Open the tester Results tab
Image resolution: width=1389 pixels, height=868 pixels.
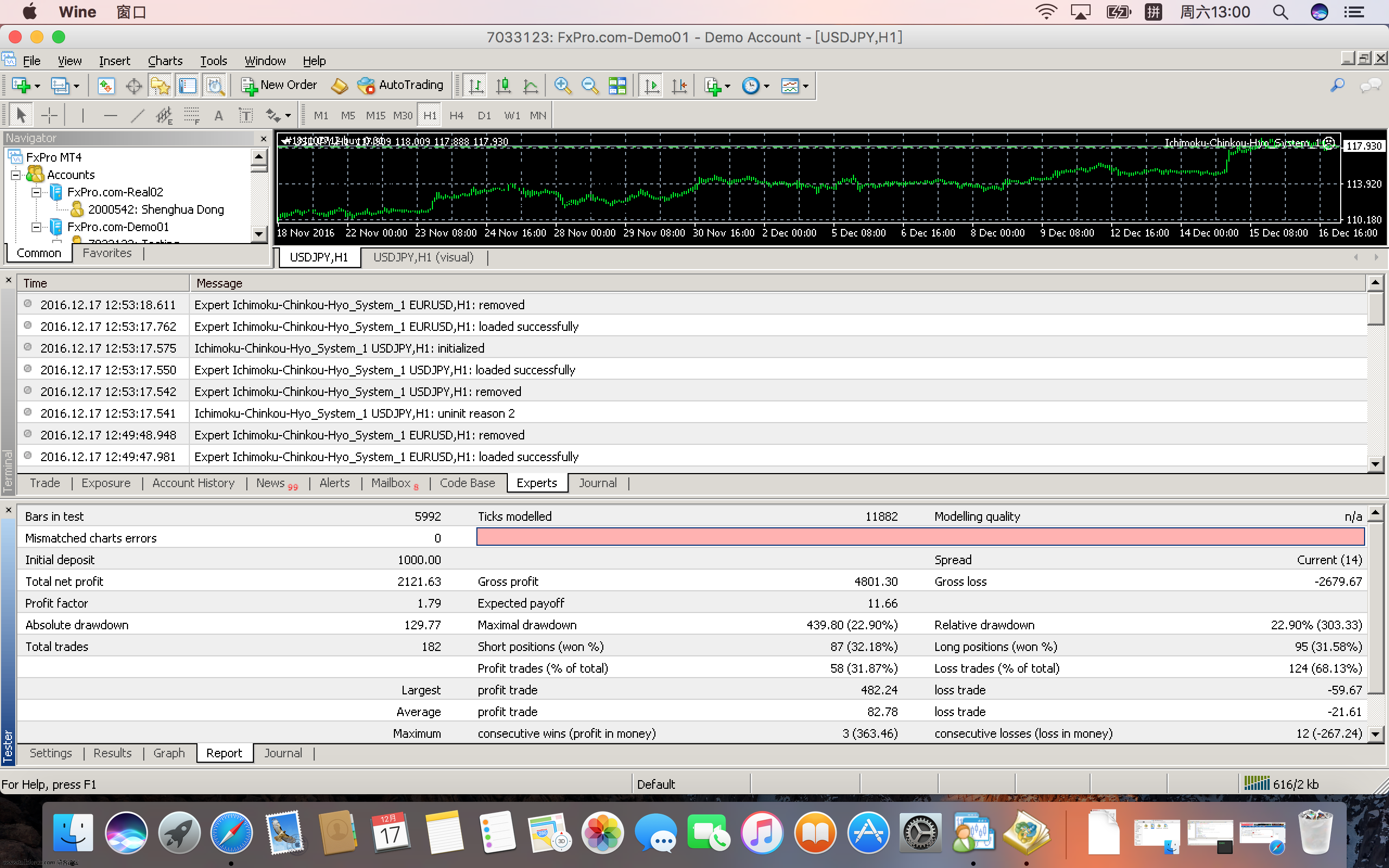tap(112, 752)
